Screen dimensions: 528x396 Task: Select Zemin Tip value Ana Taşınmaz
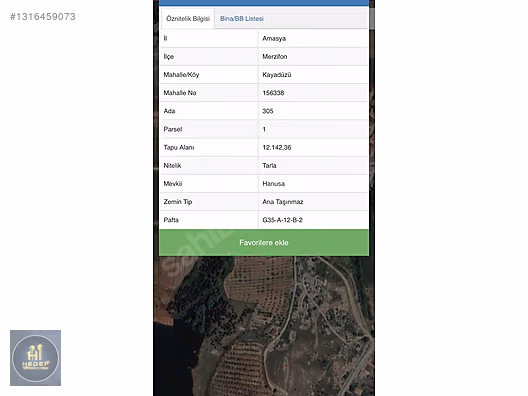click(x=283, y=202)
